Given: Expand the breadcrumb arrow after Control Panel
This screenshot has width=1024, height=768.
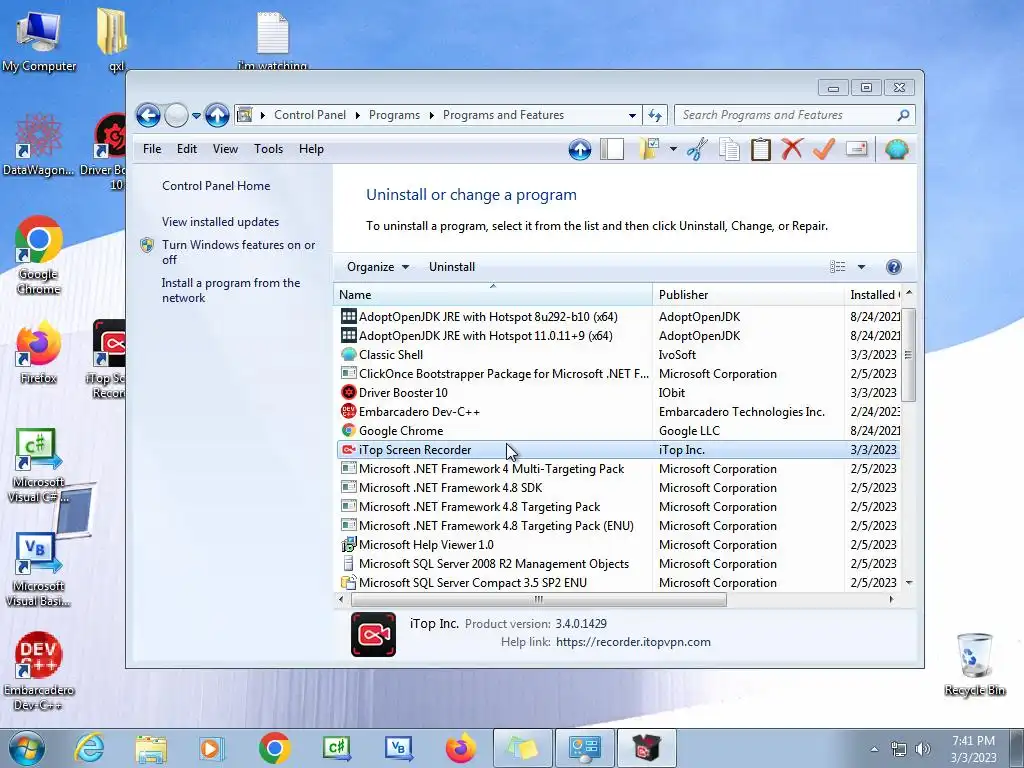Looking at the screenshot, I should coord(357,116).
